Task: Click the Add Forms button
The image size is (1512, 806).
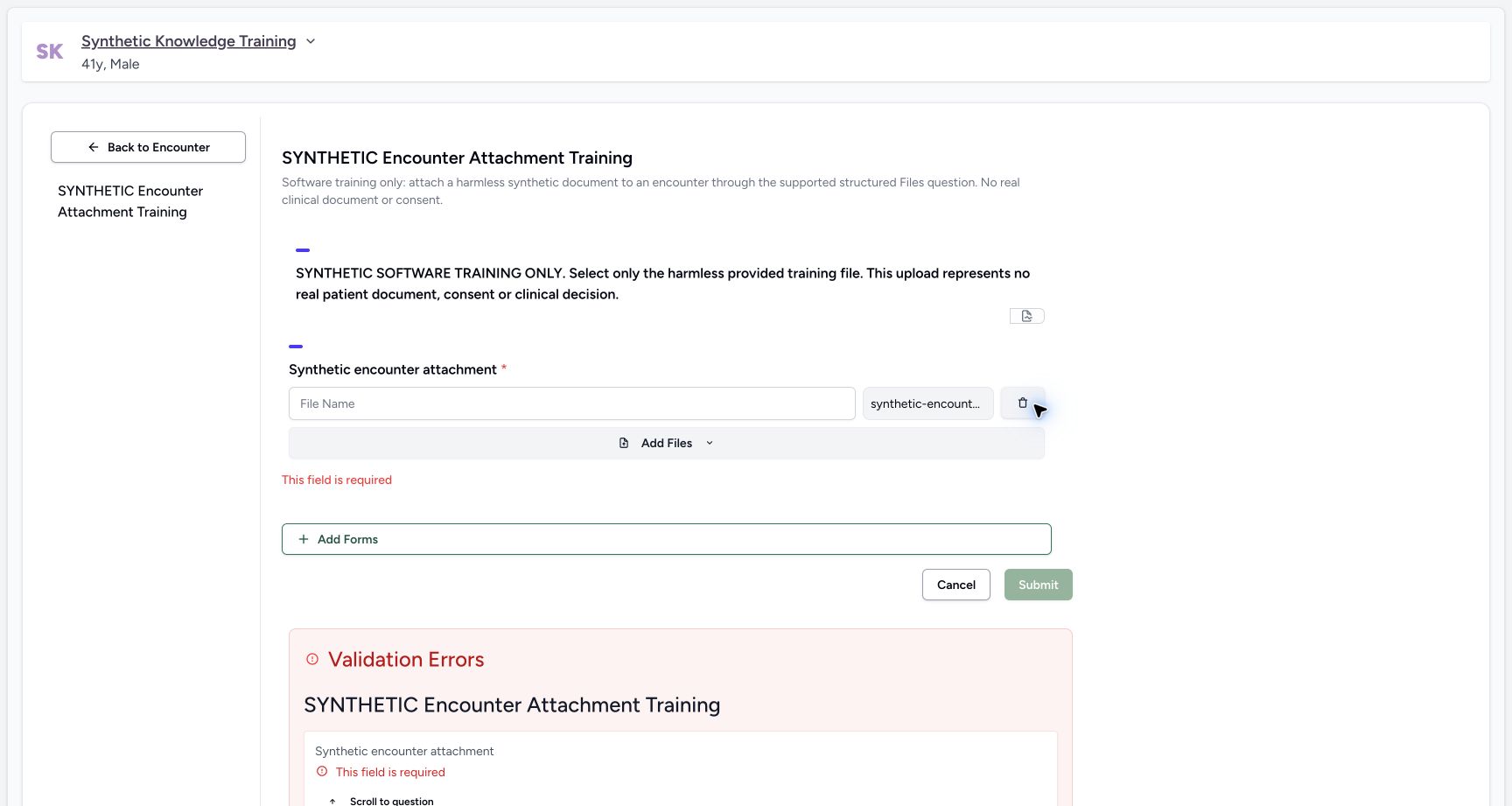Action: pyautogui.click(x=666, y=539)
